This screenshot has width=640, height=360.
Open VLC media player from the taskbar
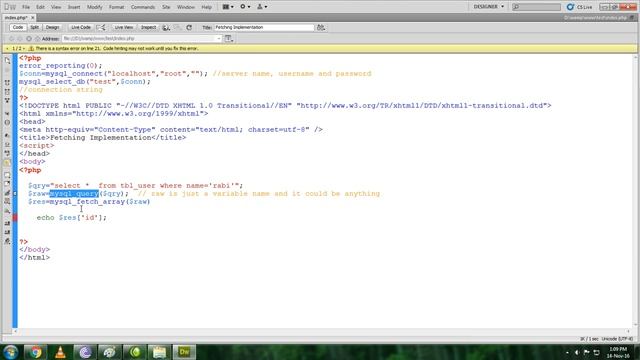pyautogui.click(x=60, y=352)
